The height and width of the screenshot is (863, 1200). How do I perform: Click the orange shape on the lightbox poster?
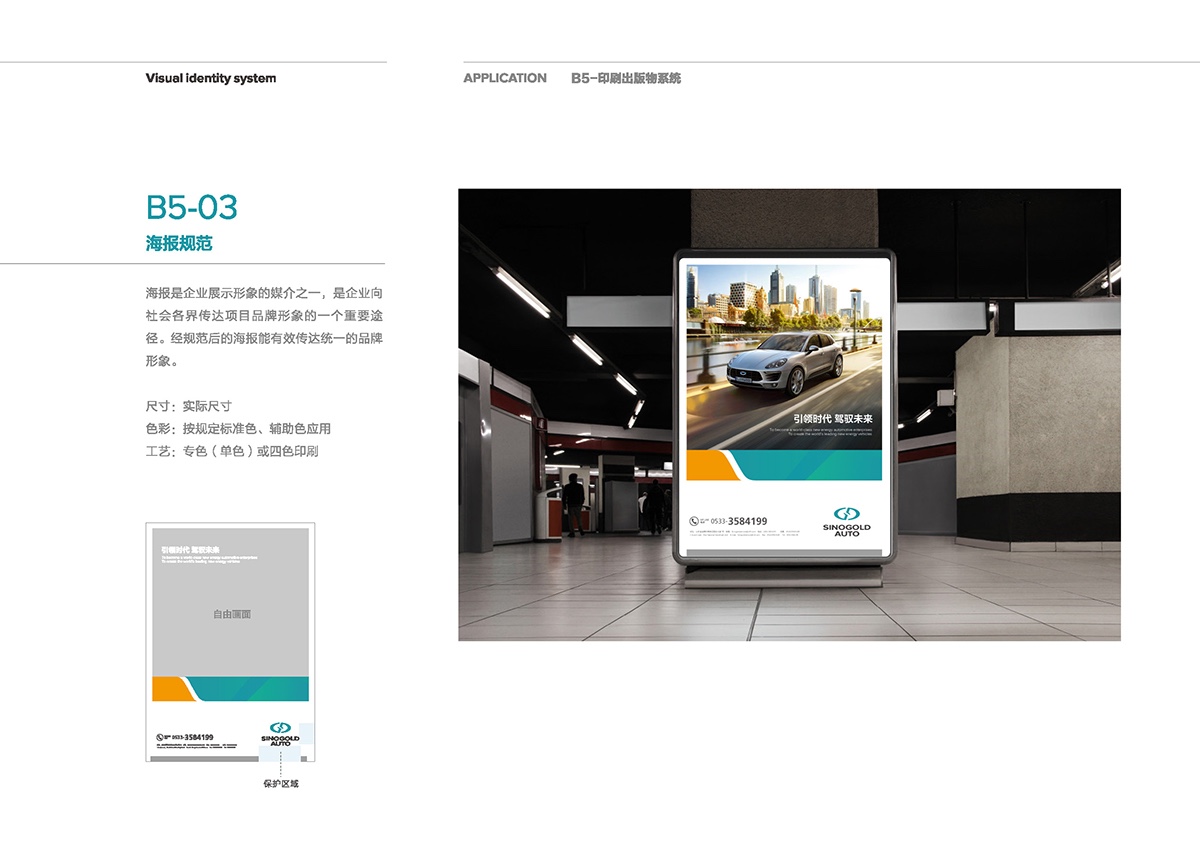tap(711, 465)
